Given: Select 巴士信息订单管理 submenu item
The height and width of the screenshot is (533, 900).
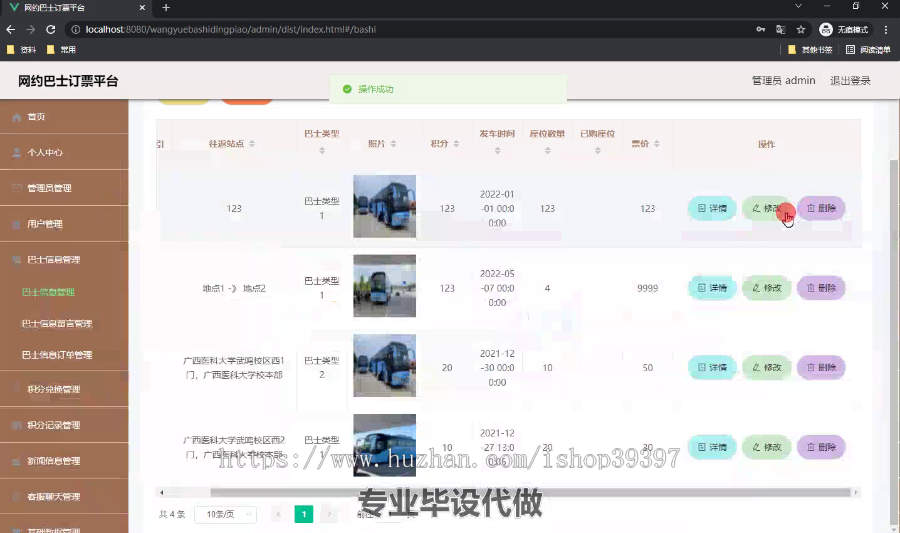Looking at the screenshot, I should pyautogui.click(x=57, y=355).
